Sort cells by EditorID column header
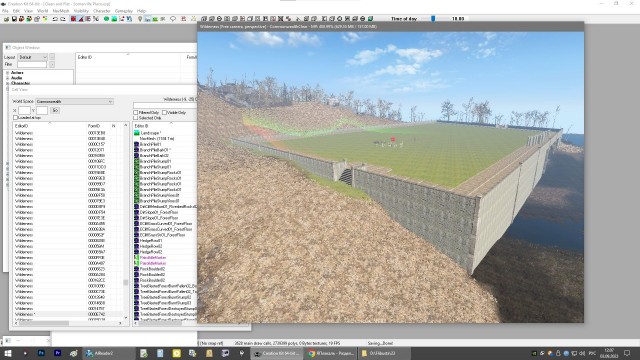This screenshot has width=640, height=360. tap(50, 126)
